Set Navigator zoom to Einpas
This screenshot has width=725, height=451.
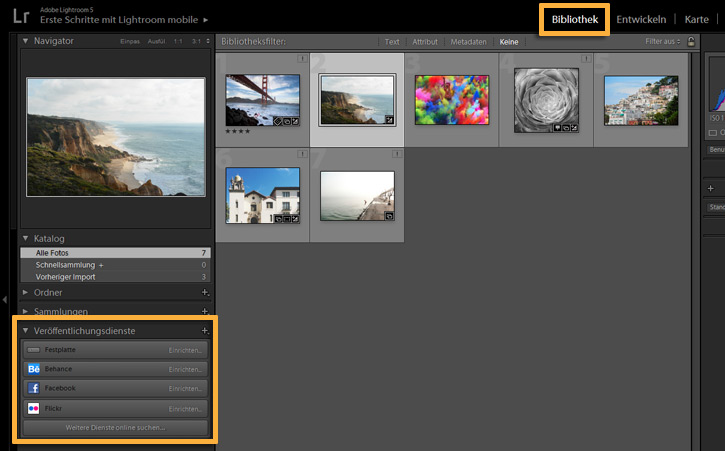pos(130,41)
